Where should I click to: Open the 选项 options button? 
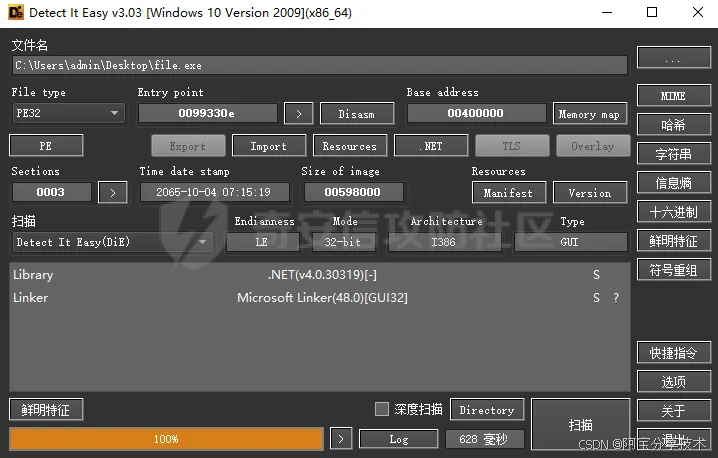tap(674, 382)
